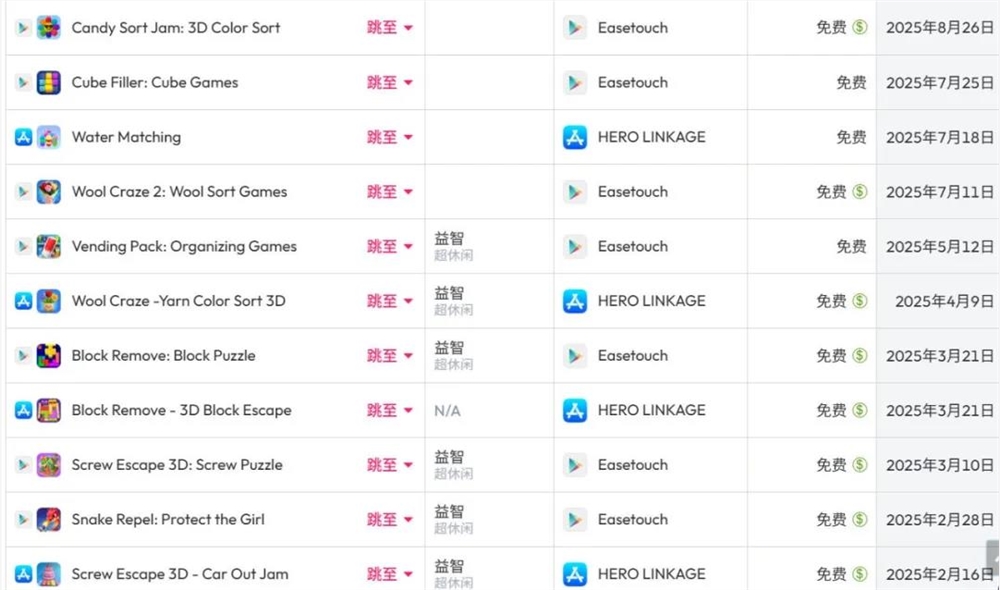Click the Wool Craze 2 app icon
This screenshot has width=1000, height=590.
tap(48, 192)
